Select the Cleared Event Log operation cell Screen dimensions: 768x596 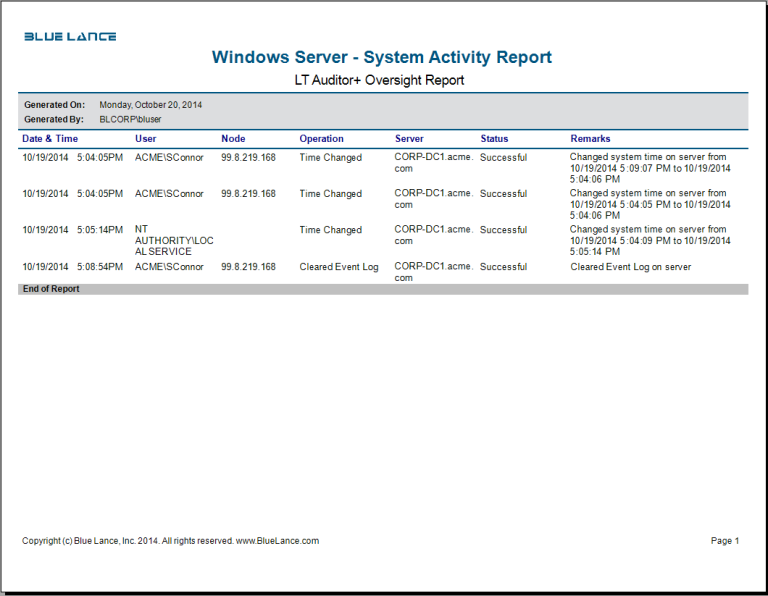pos(339,267)
